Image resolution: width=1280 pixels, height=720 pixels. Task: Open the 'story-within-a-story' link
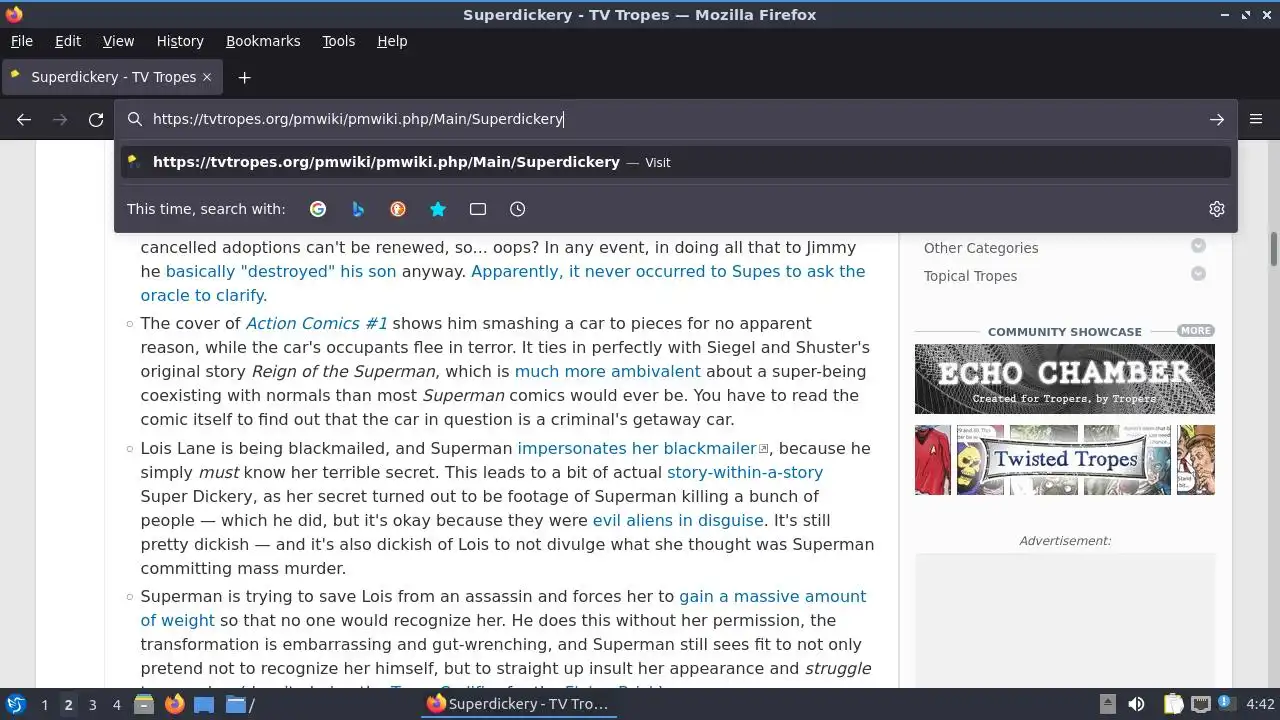pos(745,472)
